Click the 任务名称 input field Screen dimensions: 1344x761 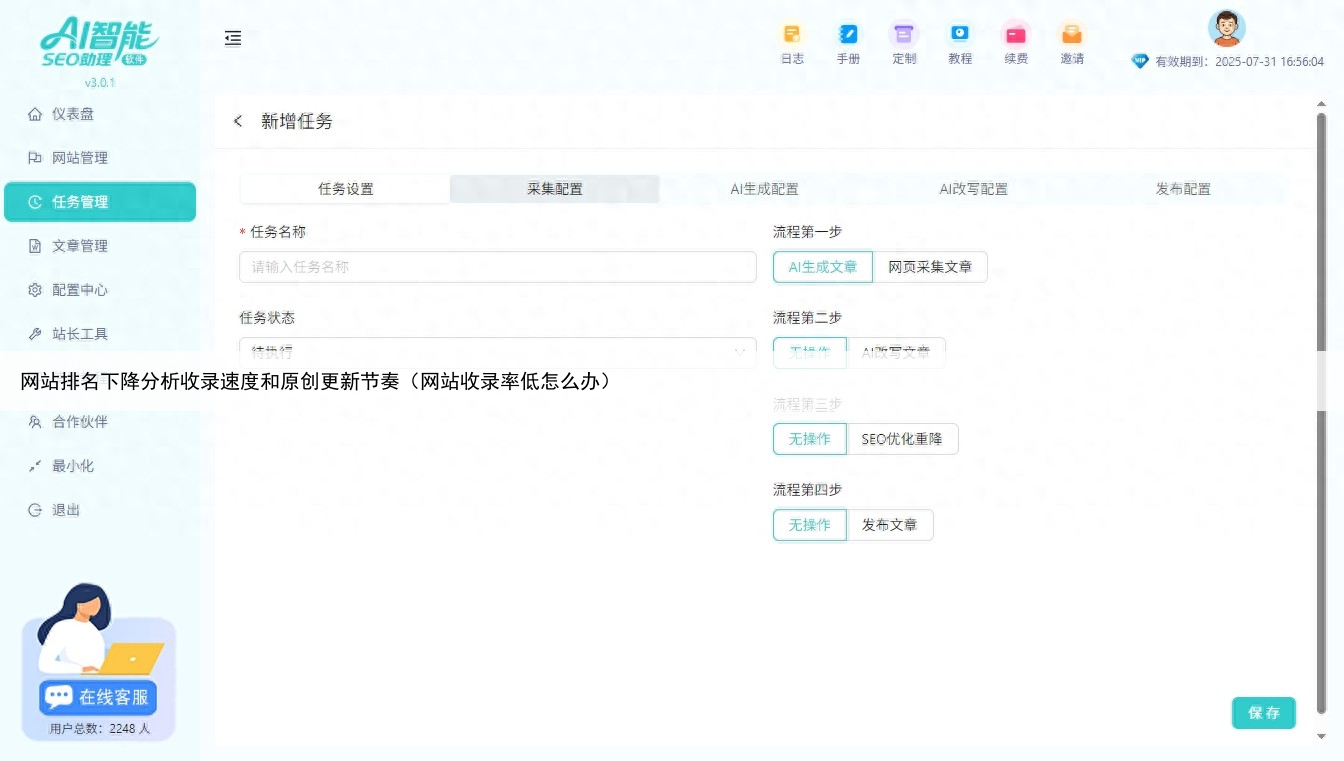498,266
